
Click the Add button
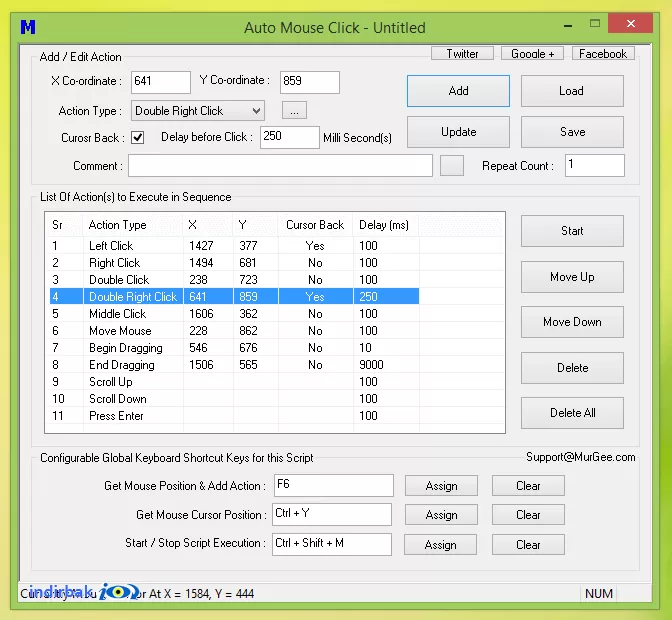pyautogui.click(x=458, y=91)
